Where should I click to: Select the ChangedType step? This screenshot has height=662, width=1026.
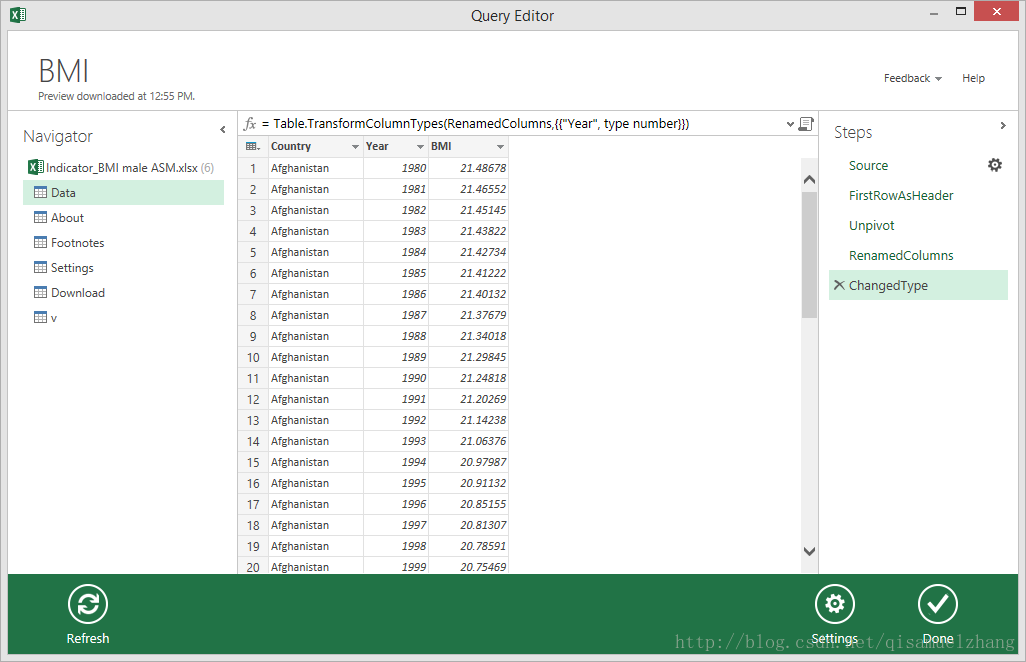click(918, 285)
